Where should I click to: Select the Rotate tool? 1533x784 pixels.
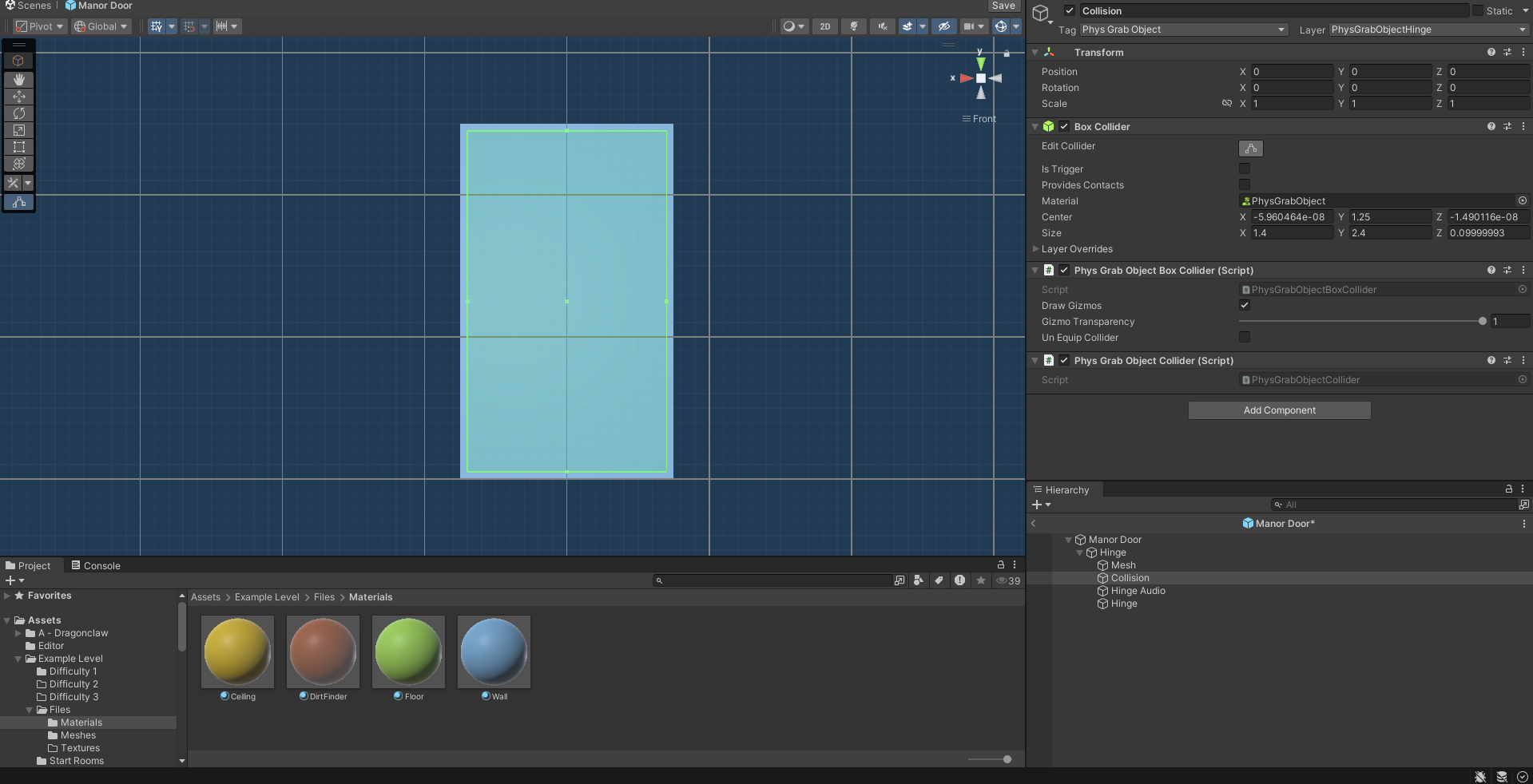[18, 113]
